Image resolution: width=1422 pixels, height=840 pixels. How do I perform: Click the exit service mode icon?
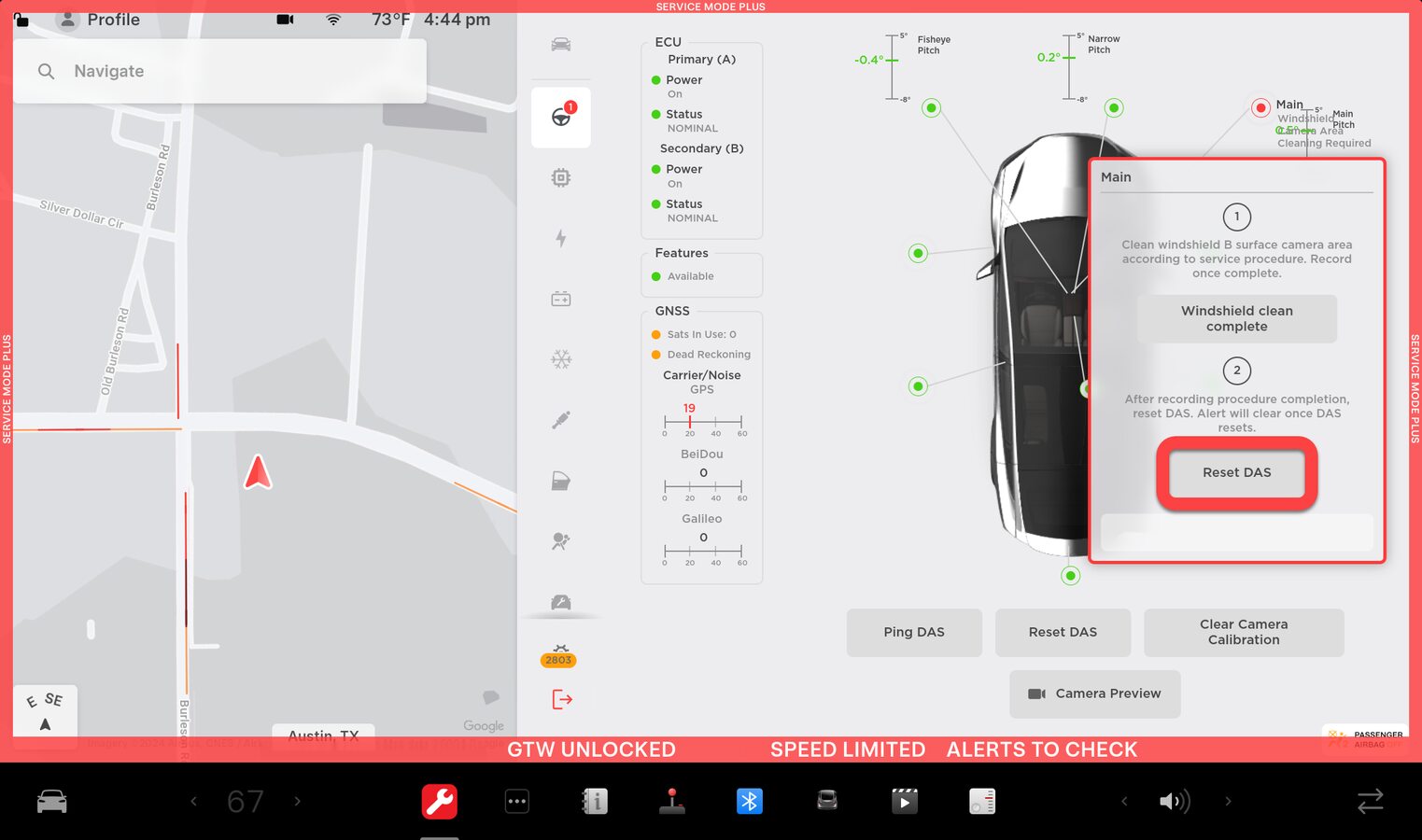562,699
